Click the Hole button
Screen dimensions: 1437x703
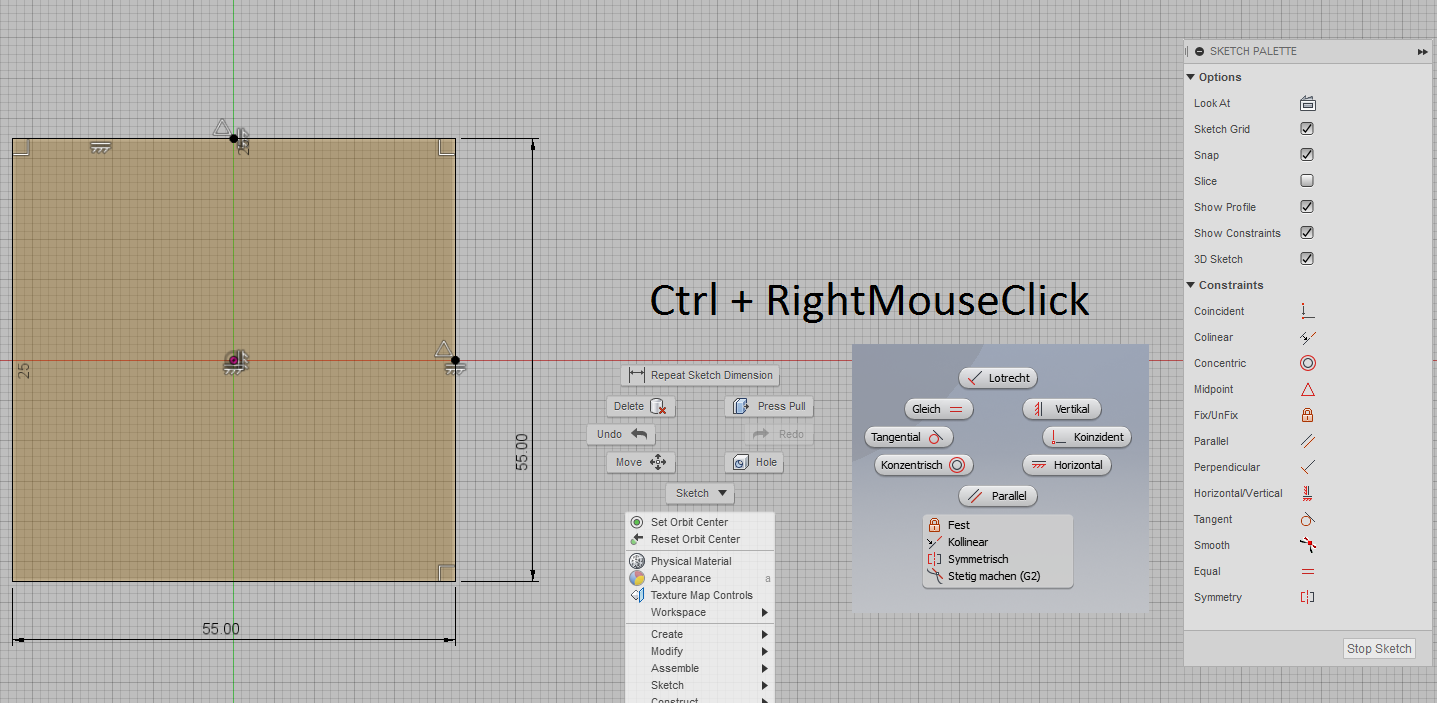coord(754,462)
